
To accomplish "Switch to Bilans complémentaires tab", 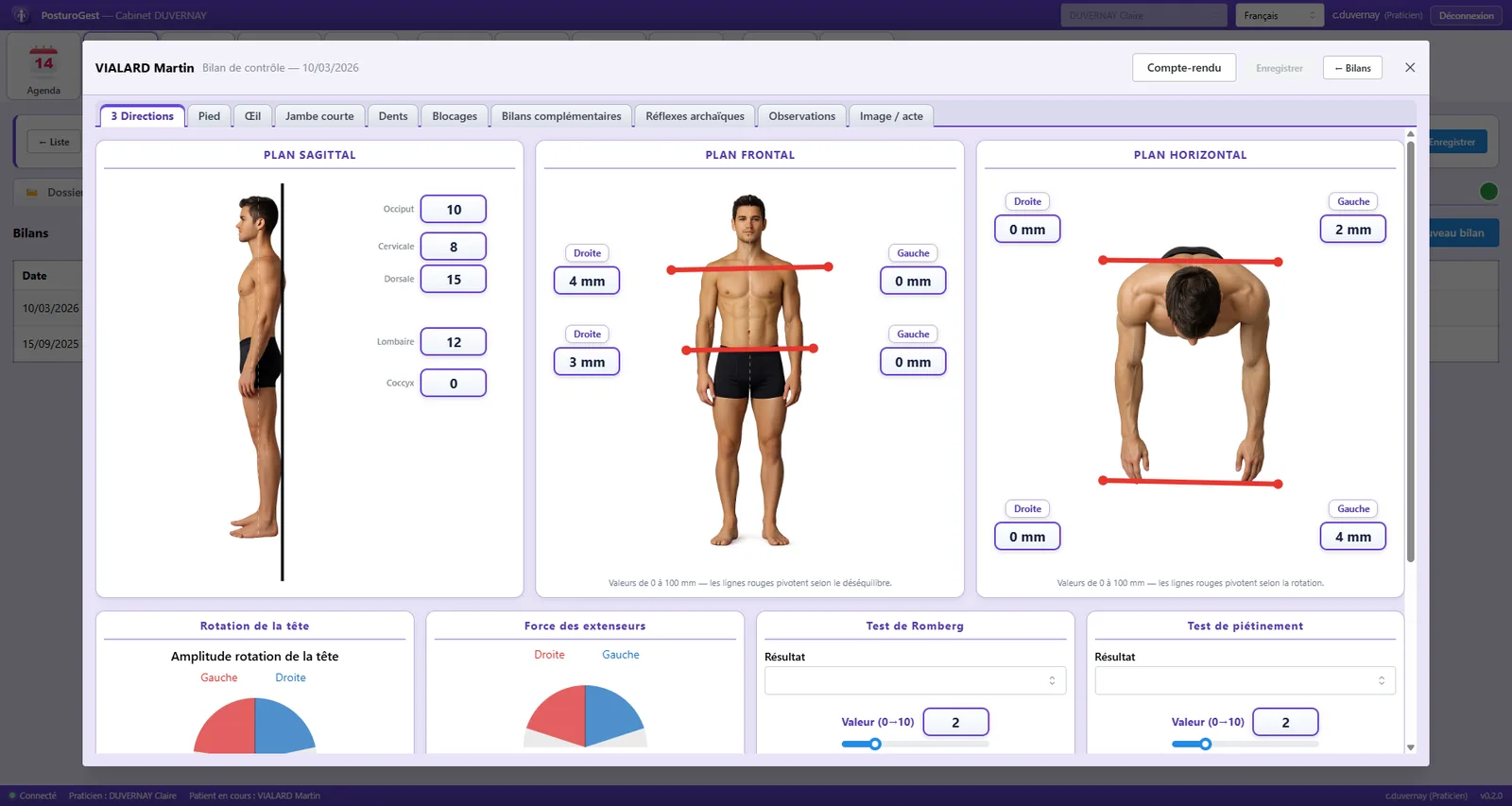I will (561, 116).
